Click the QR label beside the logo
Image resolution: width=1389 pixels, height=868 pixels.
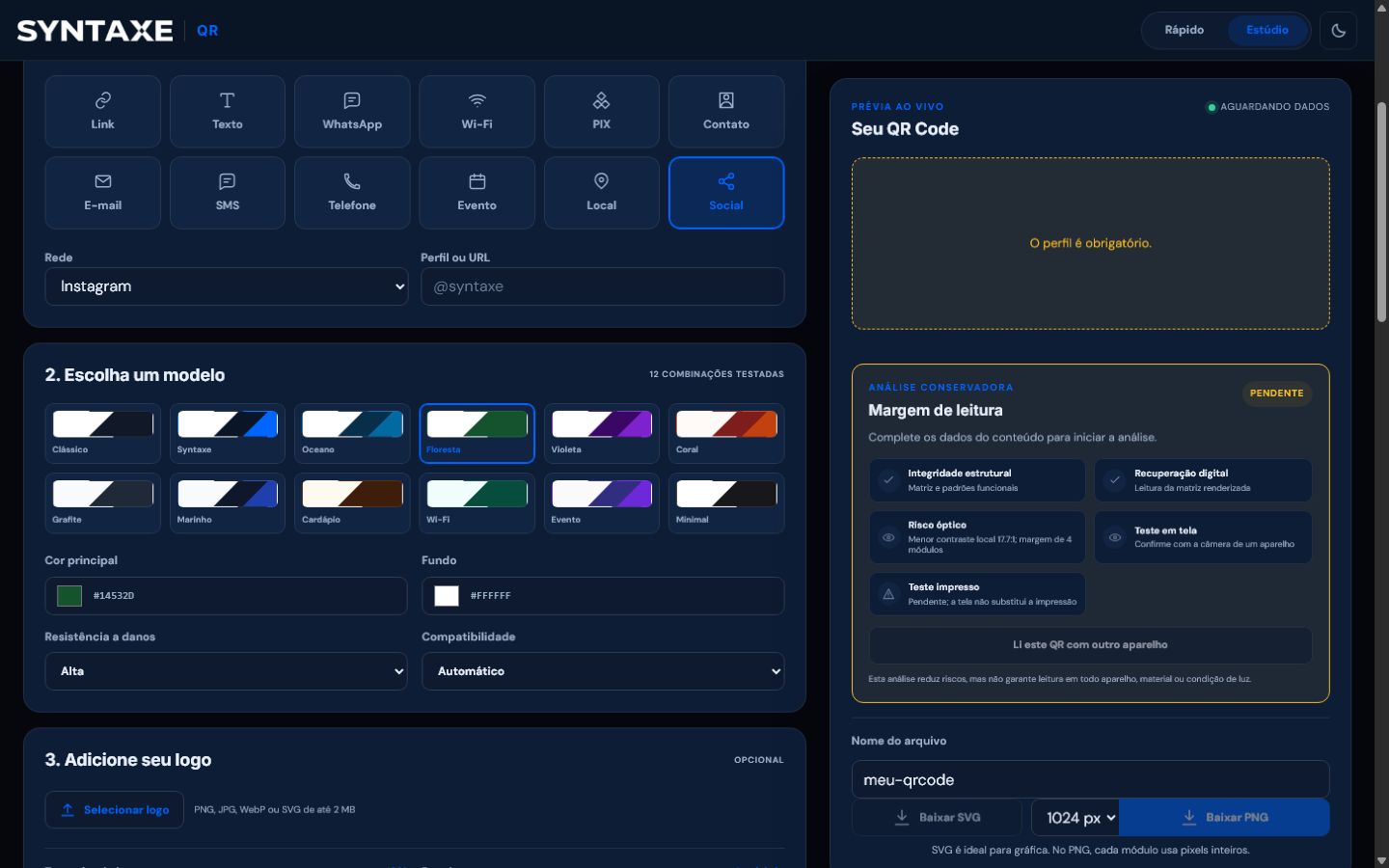pyautogui.click(x=207, y=31)
